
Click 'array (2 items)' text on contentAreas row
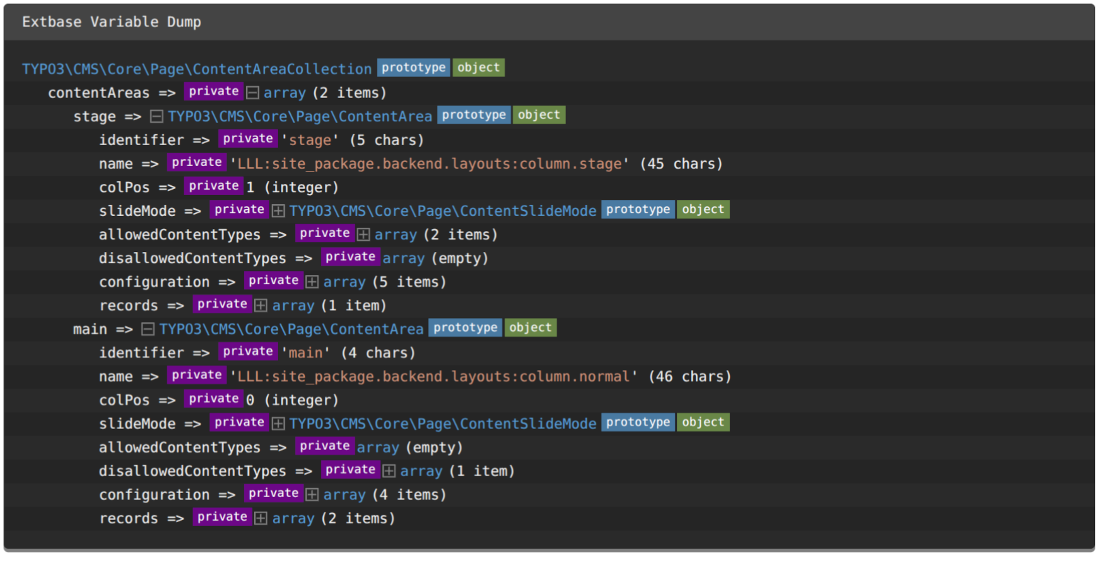(325, 93)
